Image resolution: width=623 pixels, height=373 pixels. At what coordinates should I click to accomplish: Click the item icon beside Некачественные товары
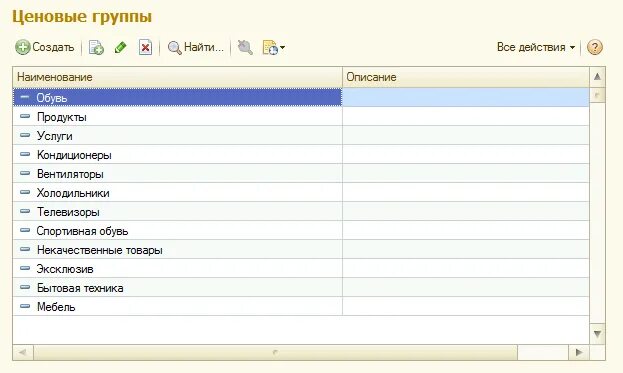[25, 249]
